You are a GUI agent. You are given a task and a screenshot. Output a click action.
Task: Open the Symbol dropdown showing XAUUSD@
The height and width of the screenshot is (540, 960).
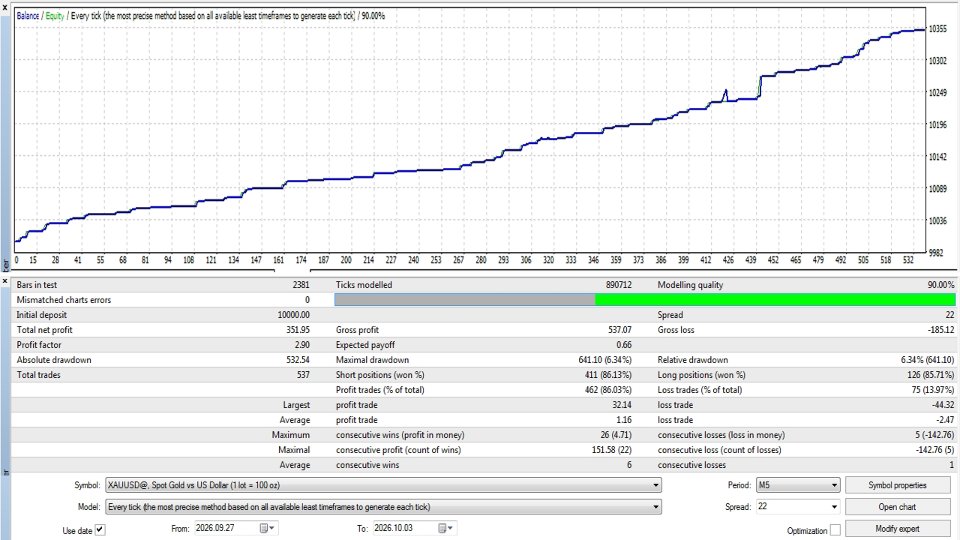point(383,485)
